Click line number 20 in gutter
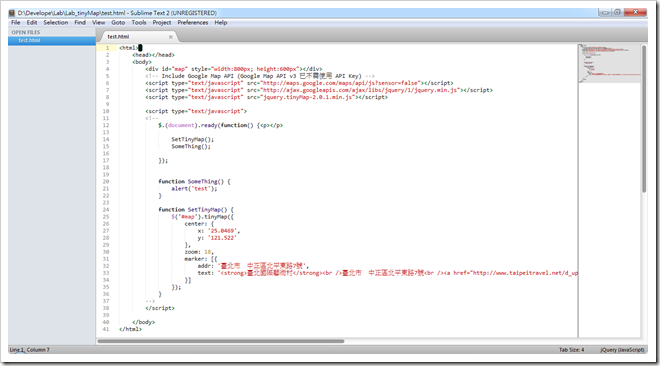The height and width of the screenshot is (366, 660). [x=106, y=182]
